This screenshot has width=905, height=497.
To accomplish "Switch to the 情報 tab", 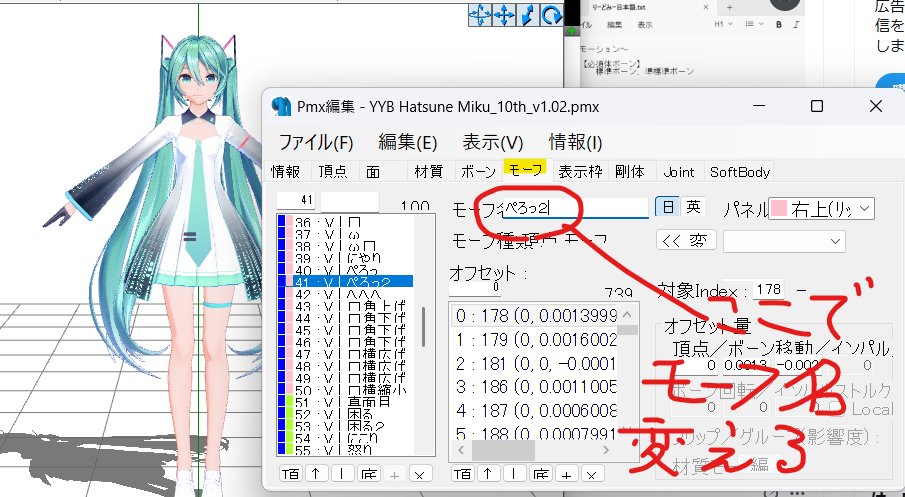I will tap(286, 171).
